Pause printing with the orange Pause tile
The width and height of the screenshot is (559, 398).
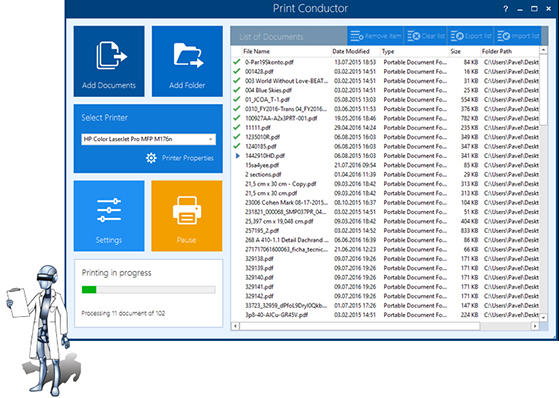coord(187,216)
